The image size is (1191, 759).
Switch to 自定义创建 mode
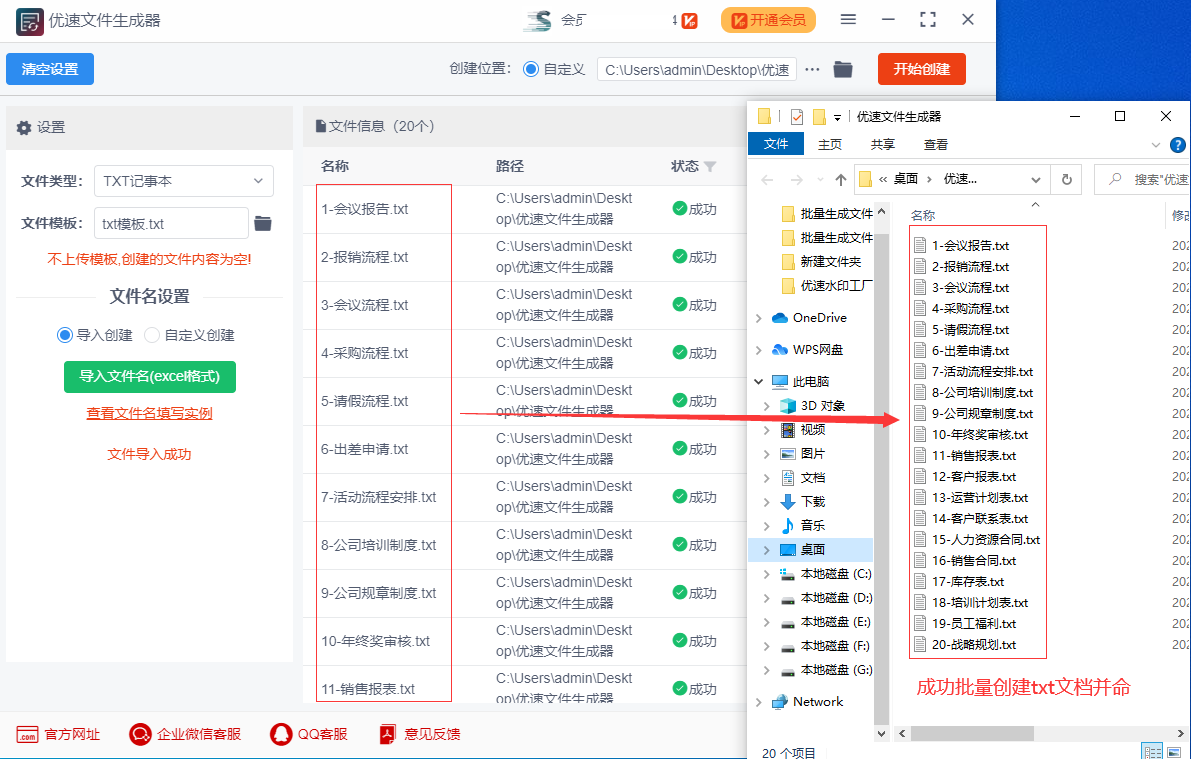tap(151, 335)
